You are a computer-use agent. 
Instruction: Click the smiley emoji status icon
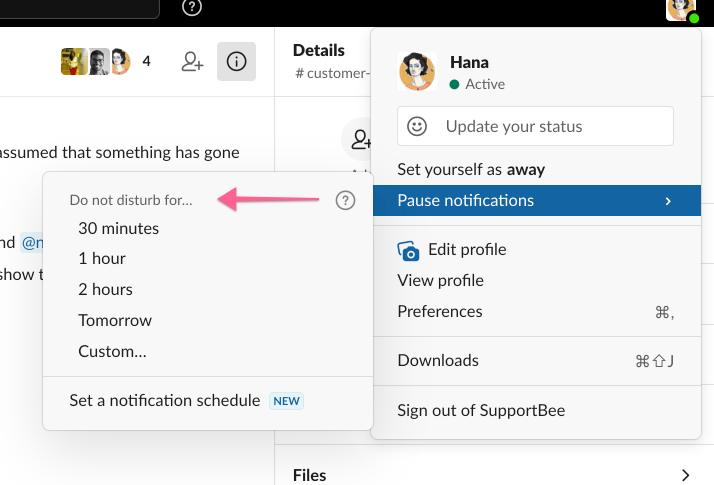click(417, 126)
